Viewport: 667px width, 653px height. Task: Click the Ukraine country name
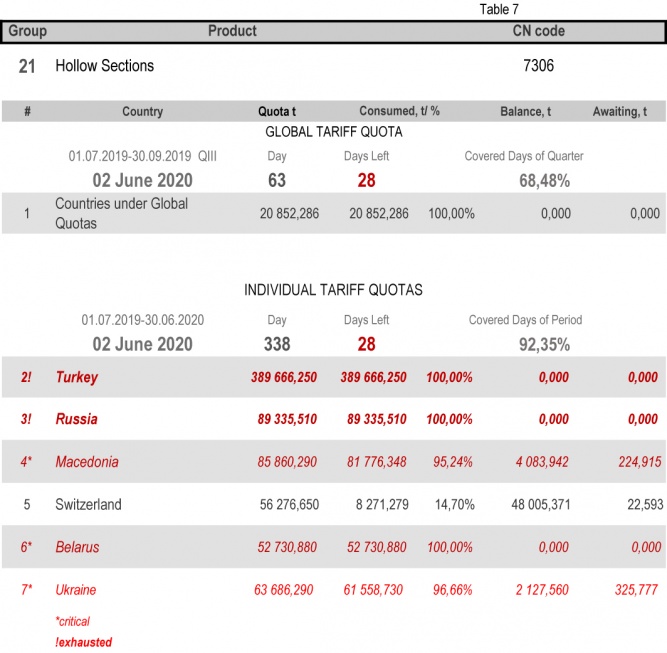[76, 590]
